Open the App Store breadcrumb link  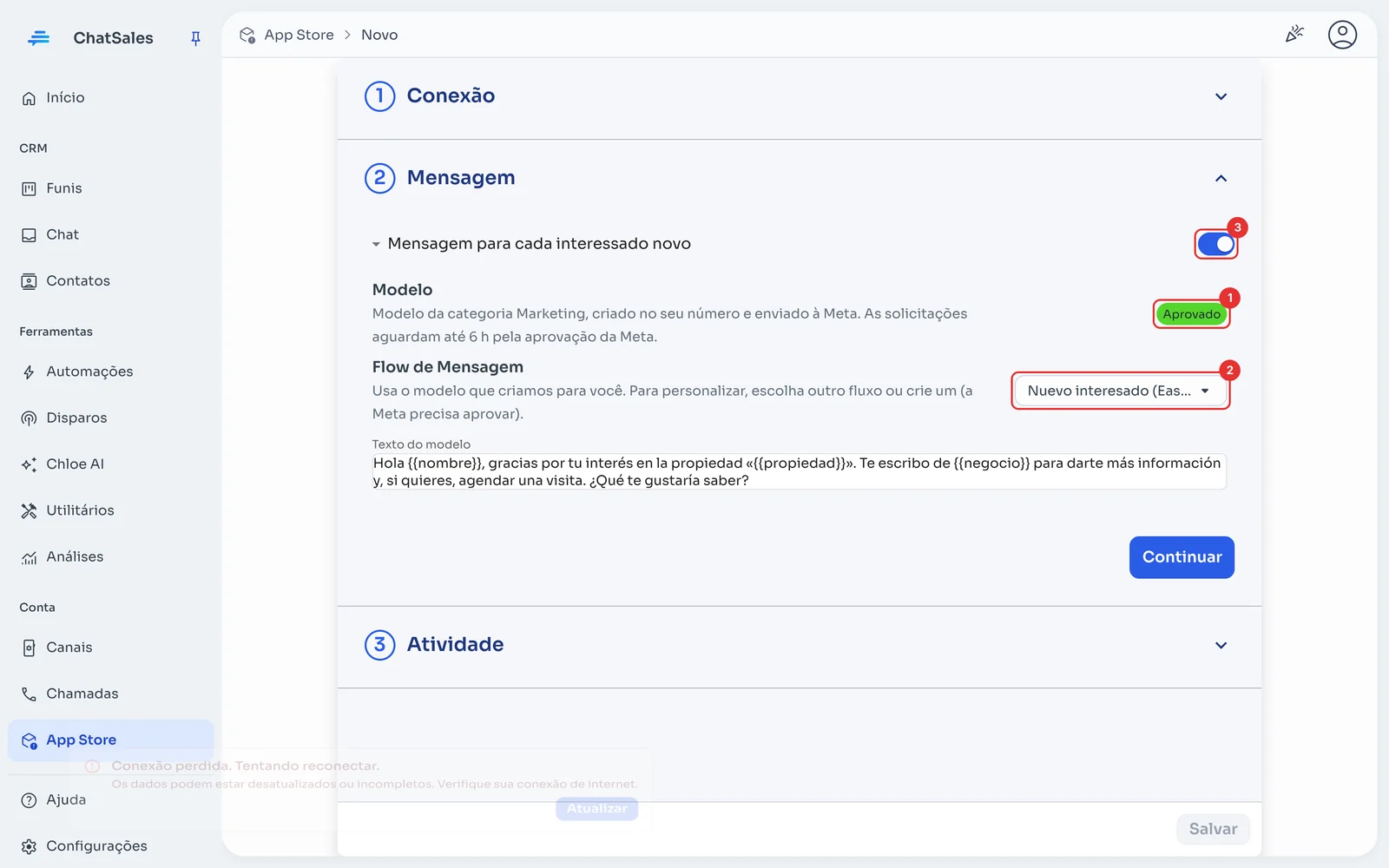tap(299, 35)
